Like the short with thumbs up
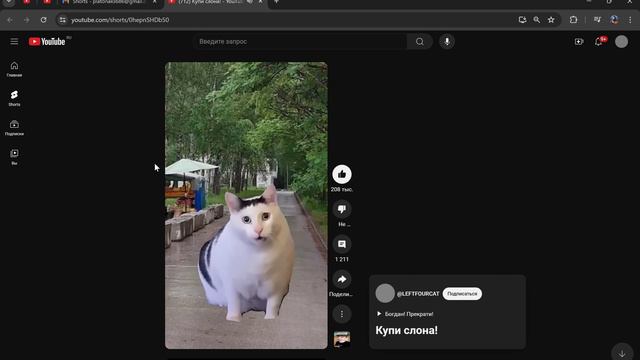 point(342,174)
